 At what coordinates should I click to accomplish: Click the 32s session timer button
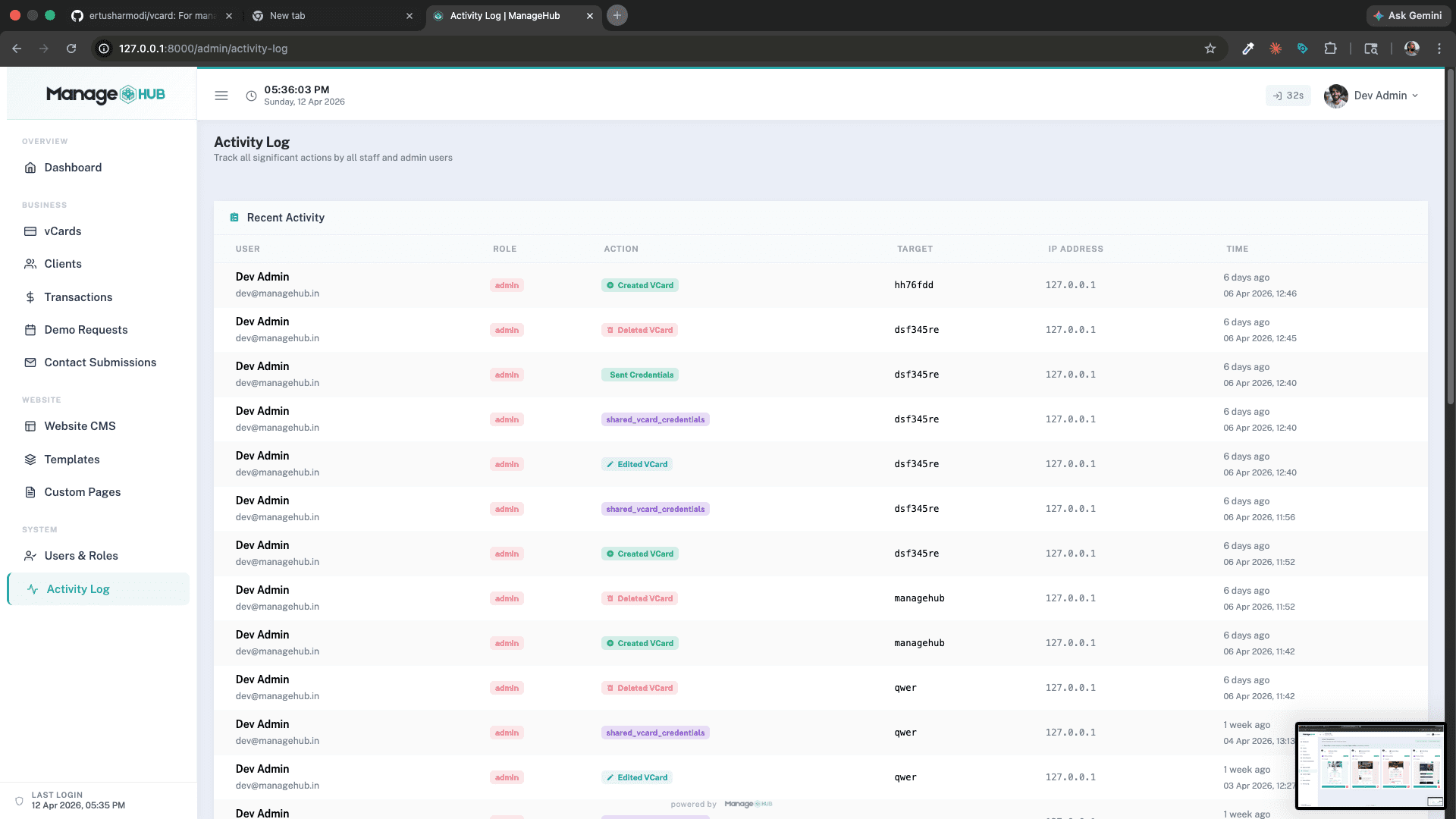1288,96
